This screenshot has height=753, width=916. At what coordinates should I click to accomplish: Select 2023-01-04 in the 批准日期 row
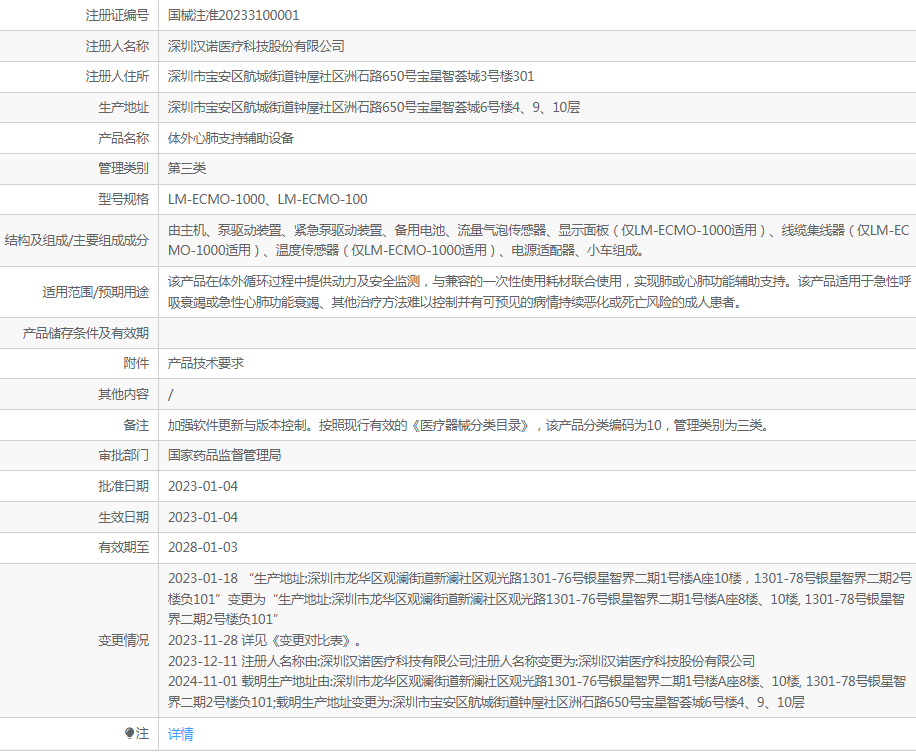coord(203,487)
